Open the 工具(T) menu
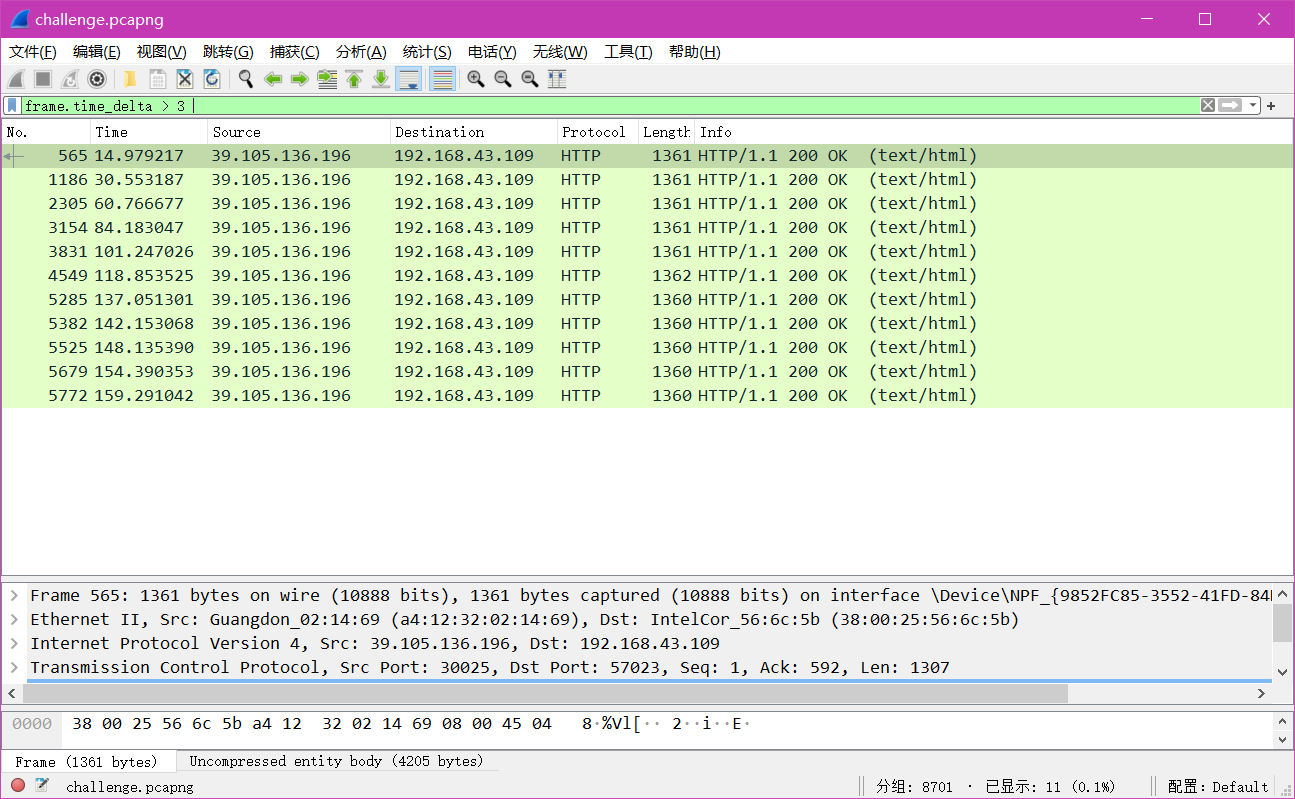This screenshot has height=799, width=1295. (628, 52)
